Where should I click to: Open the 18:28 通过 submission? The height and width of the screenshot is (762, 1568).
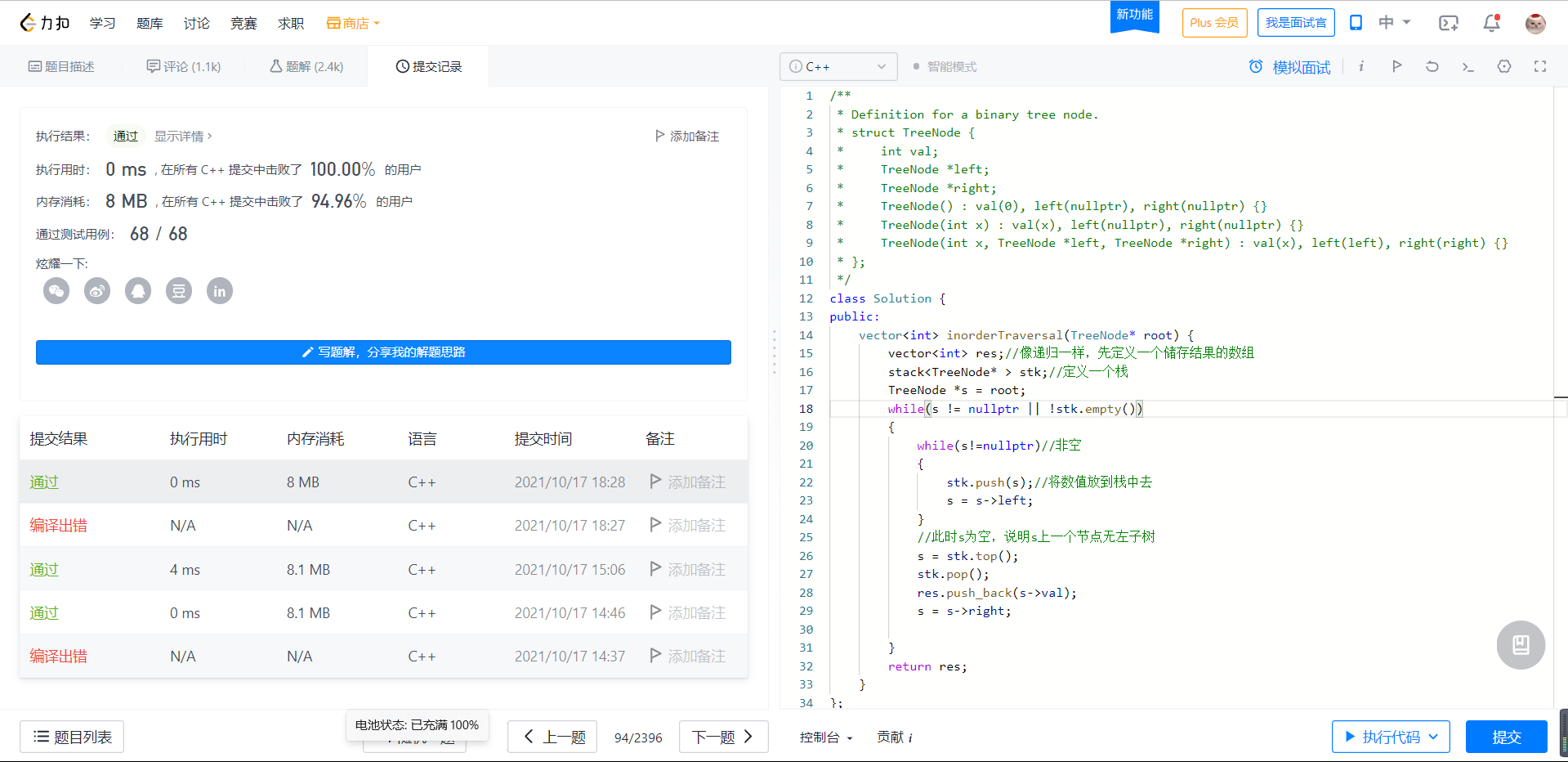tap(44, 482)
